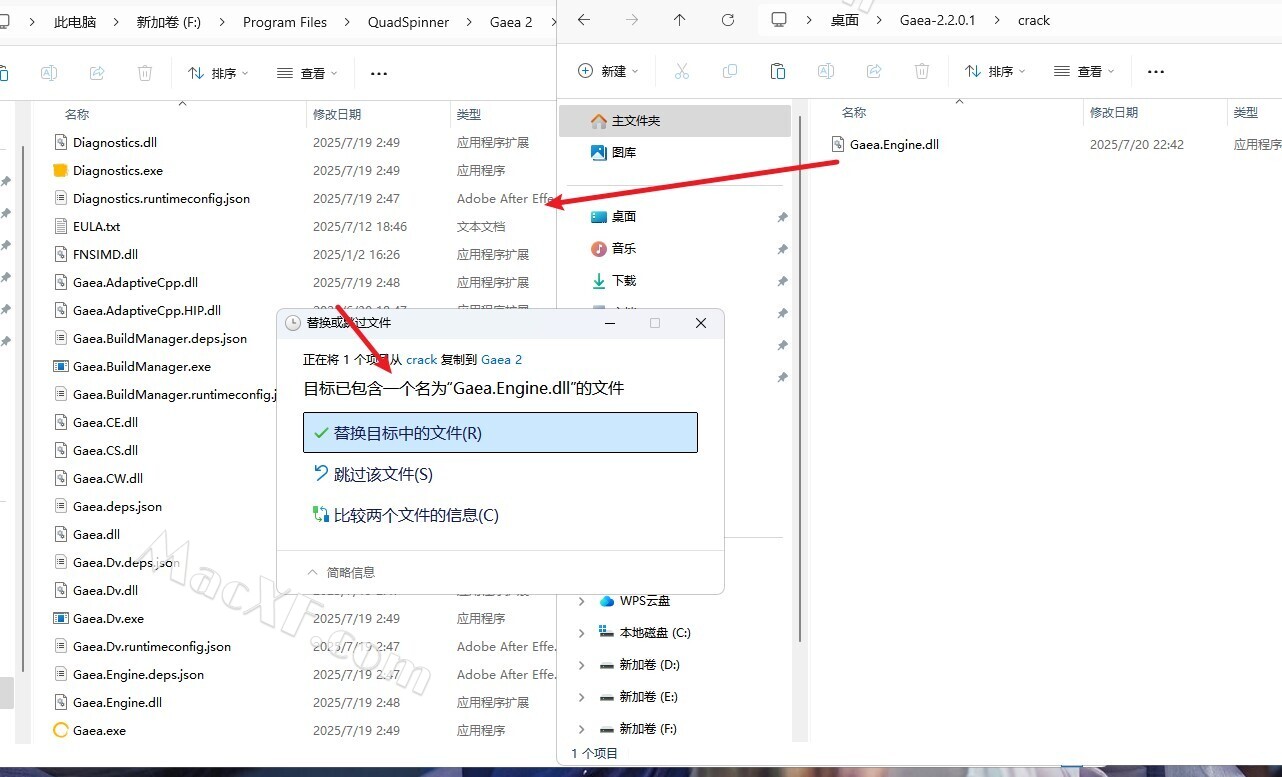Select Gaea.exe in the left file list
The width and height of the screenshot is (1282, 777).
[99, 730]
